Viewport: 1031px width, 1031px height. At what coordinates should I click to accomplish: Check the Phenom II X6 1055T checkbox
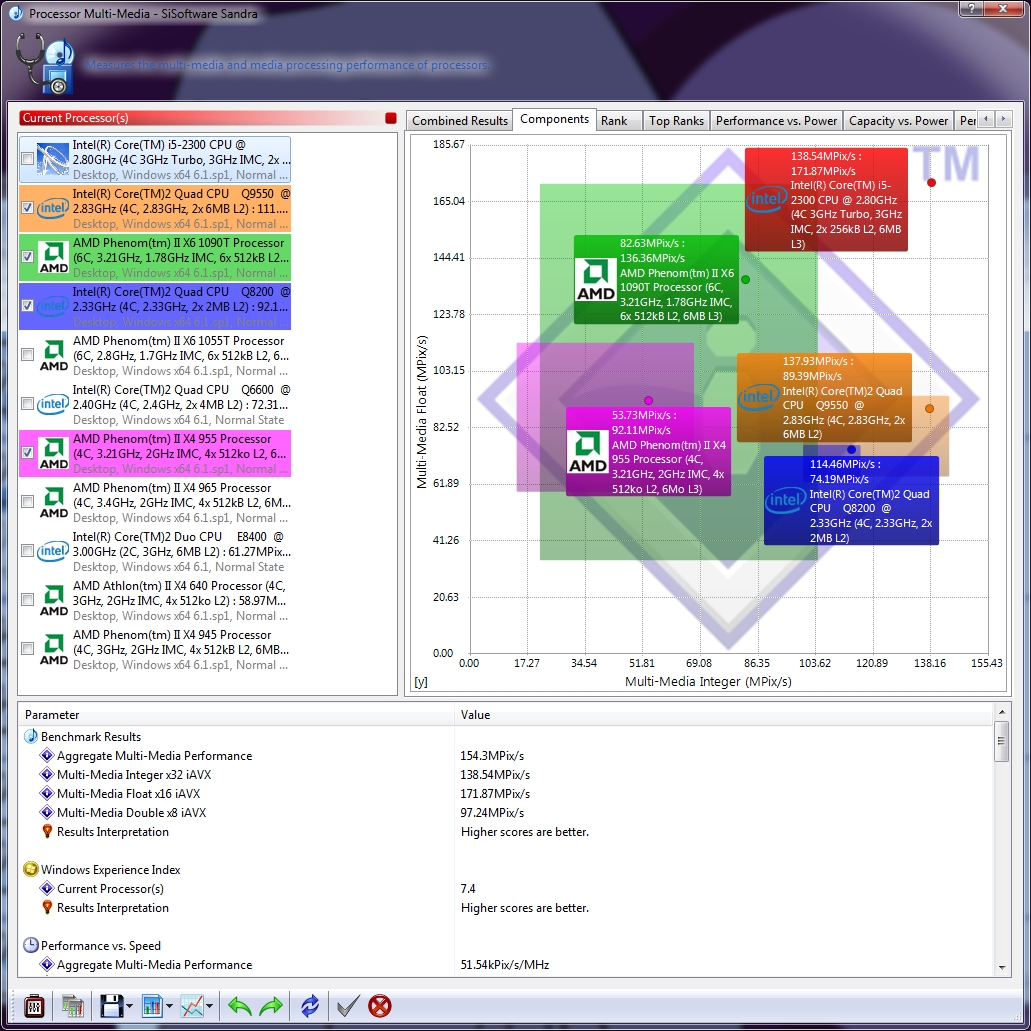click(28, 354)
